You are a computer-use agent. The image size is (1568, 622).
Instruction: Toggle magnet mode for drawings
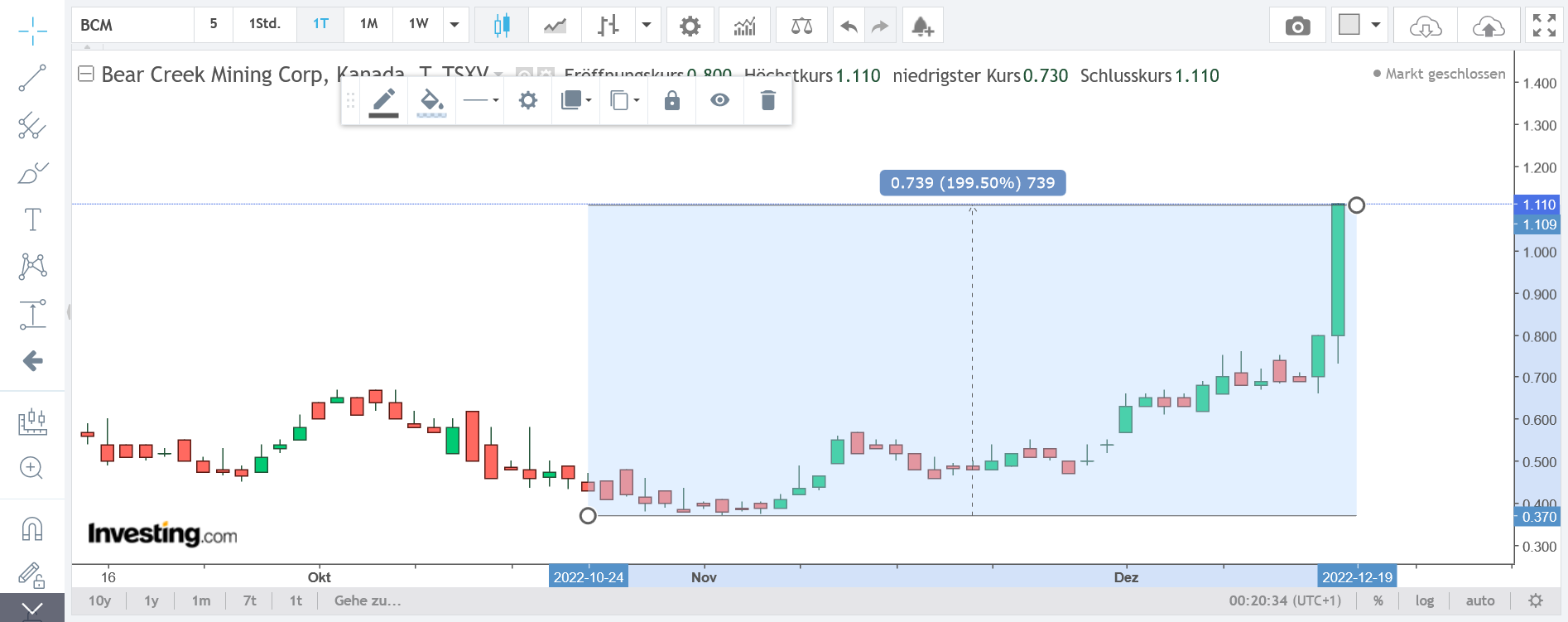point(32,528)
